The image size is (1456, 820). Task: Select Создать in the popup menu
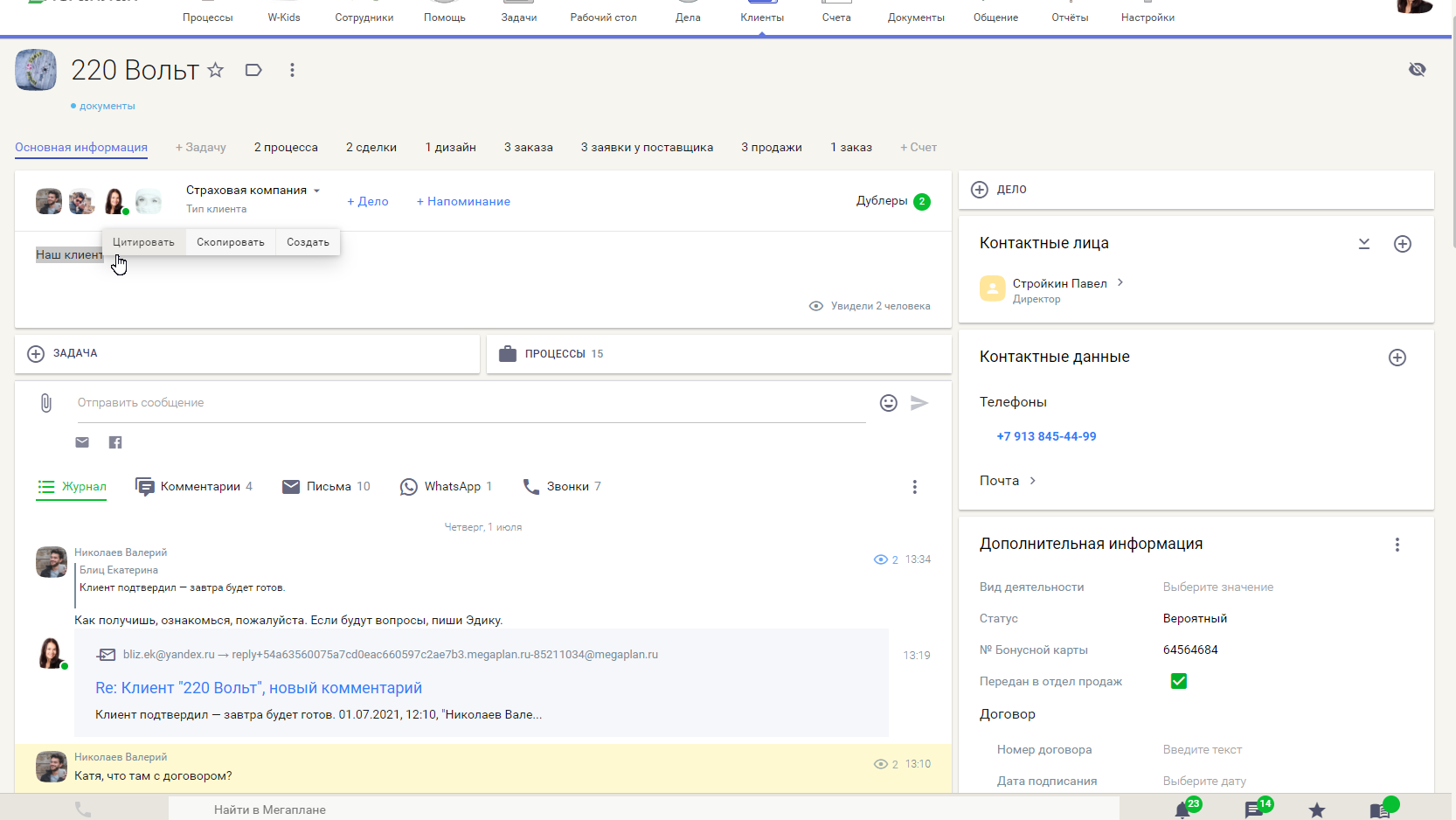point(308,242)
